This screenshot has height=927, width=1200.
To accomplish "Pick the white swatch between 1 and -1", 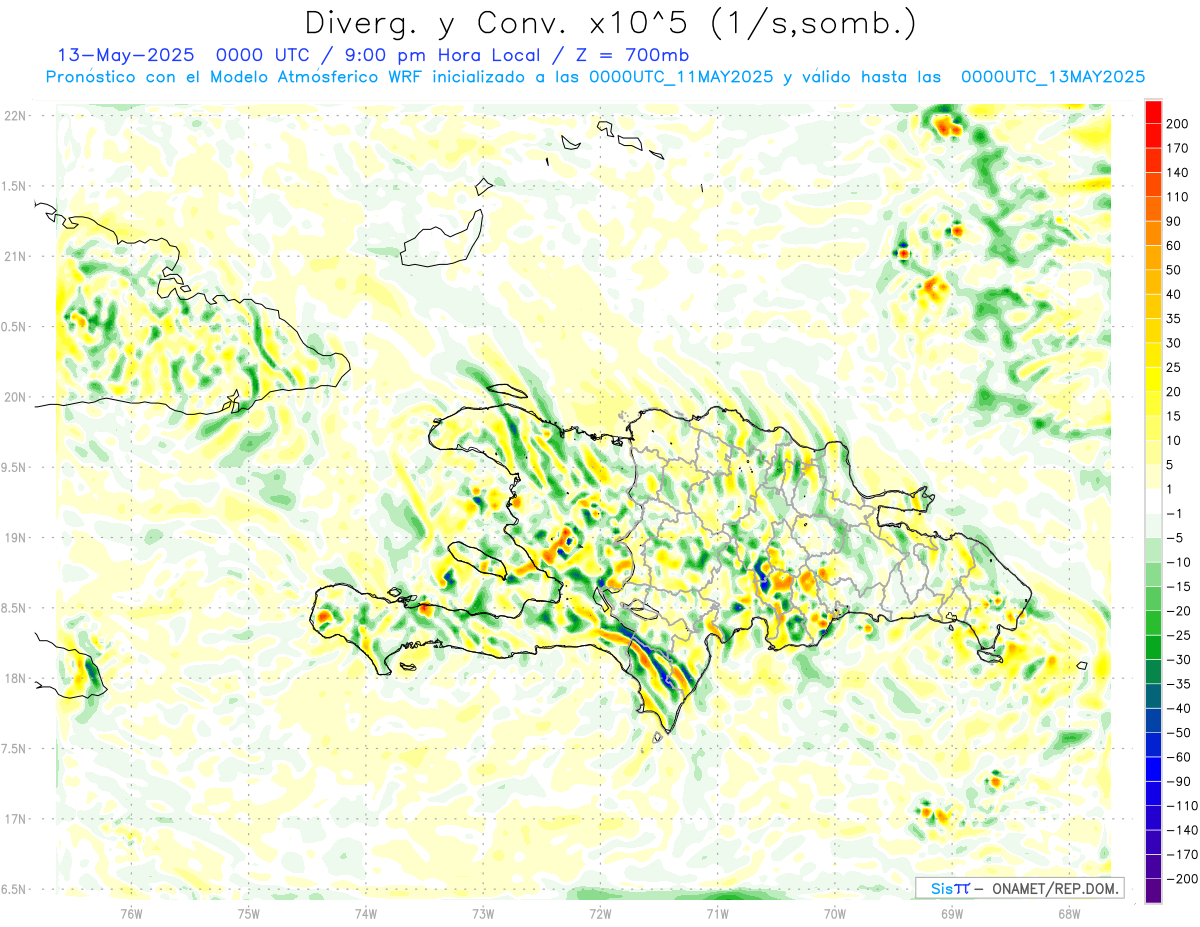I will (x=1154, y=501).
